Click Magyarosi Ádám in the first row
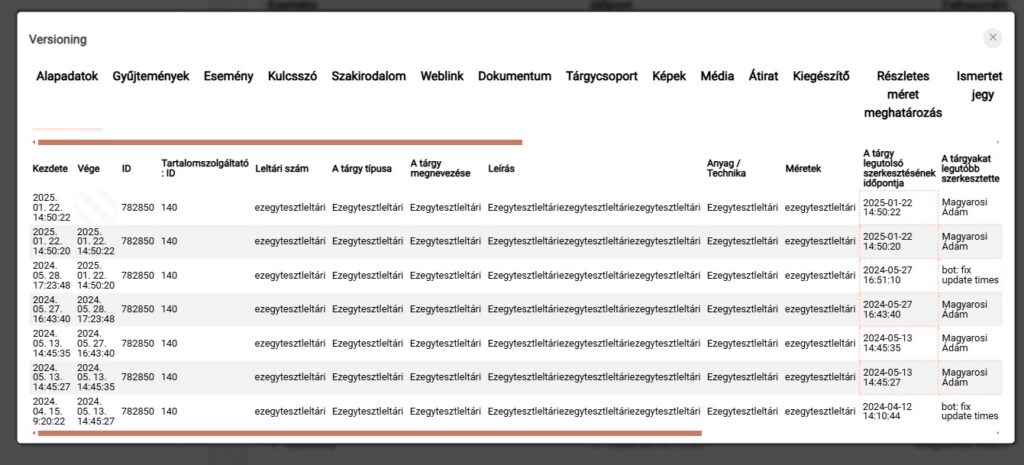The width and height of the screenshot is (1024, 465). tap(964, 208)
